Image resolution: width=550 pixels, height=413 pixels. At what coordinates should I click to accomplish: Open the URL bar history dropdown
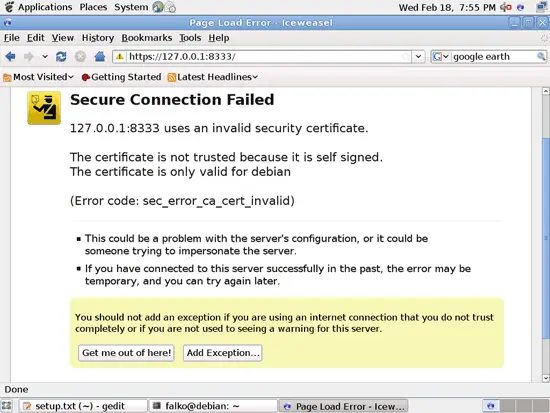pyautogui.click(x=418, y=56)
